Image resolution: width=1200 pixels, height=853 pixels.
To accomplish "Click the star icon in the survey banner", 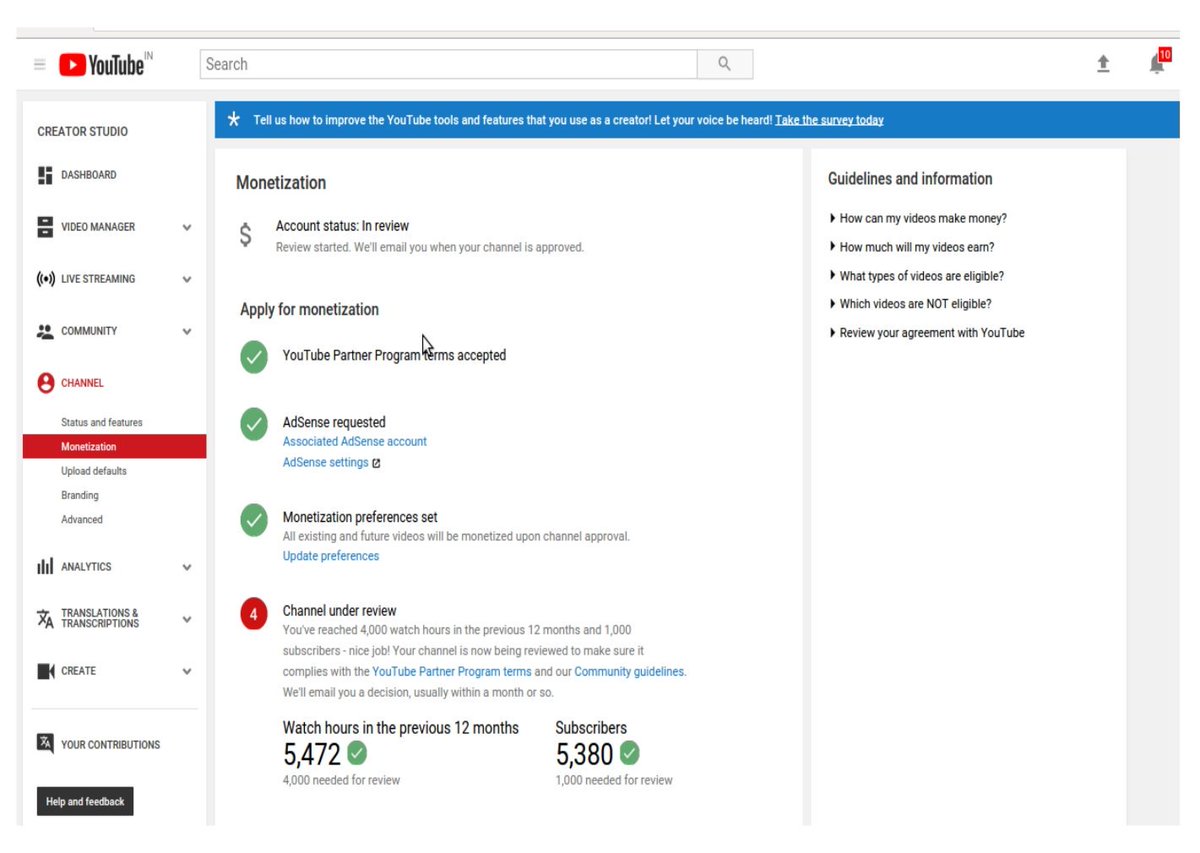I will pyautogui.click(x=233, y=120).
